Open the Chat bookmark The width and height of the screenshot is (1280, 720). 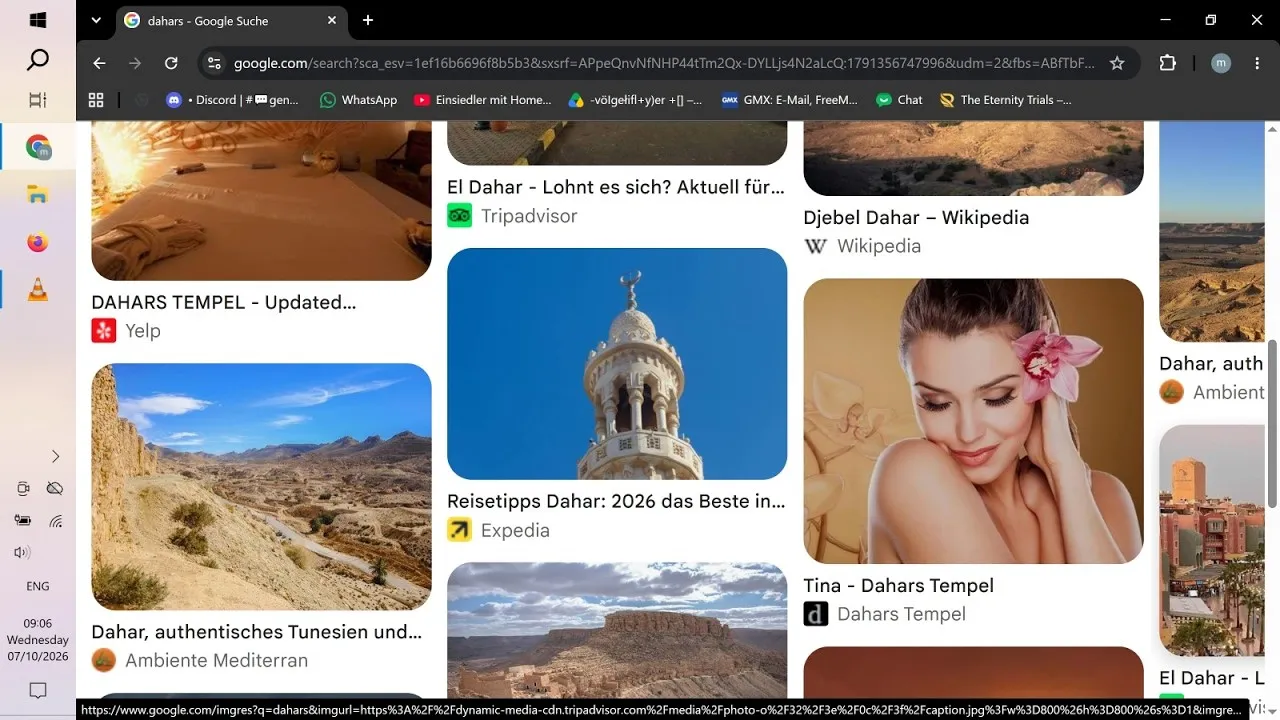click(x=899, y=100)
